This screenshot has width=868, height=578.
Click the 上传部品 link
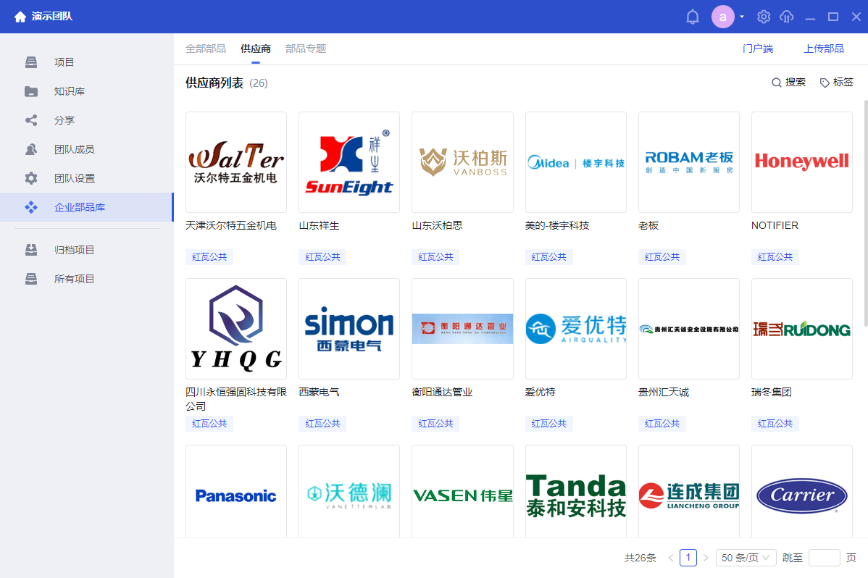(x=824, y=49)
